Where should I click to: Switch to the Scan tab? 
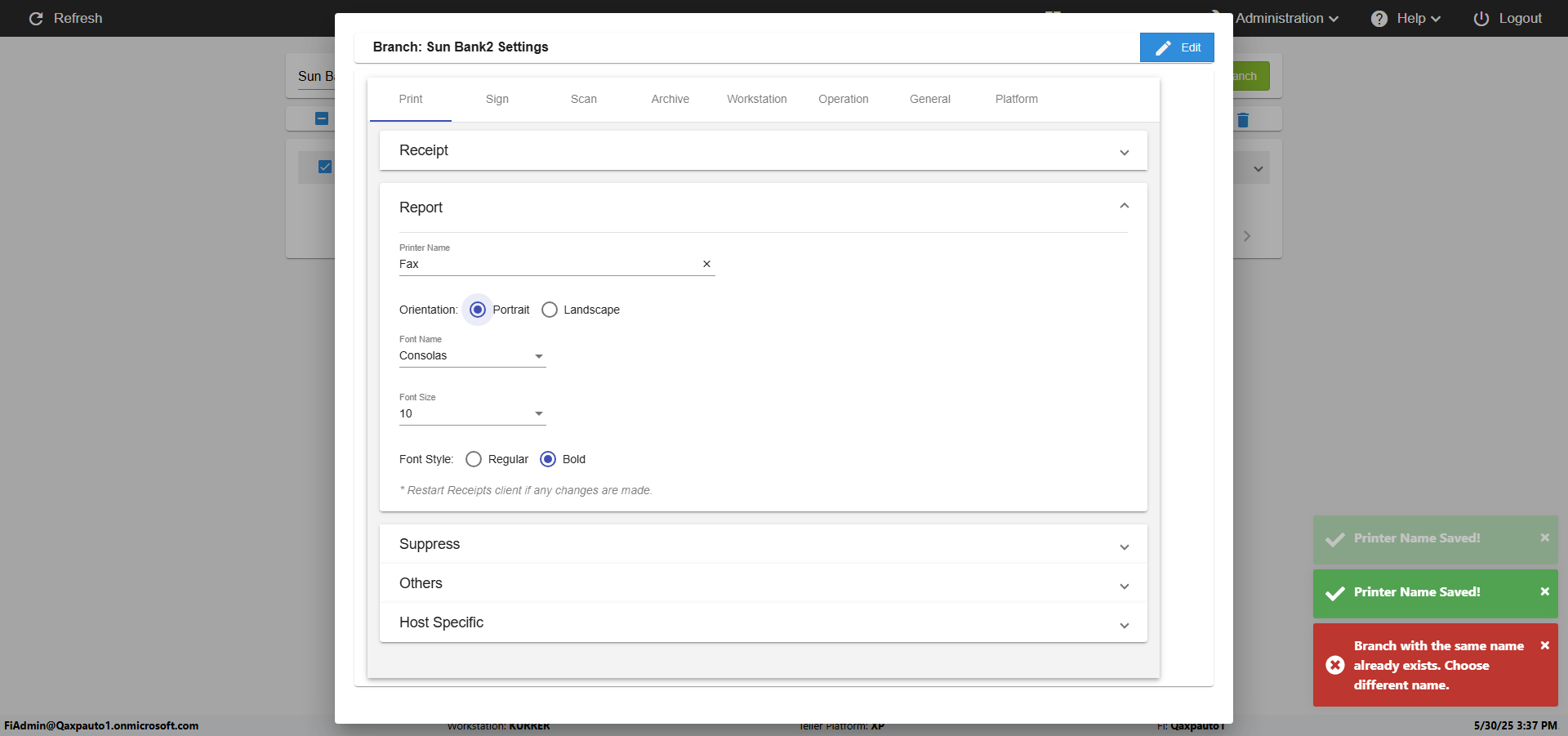583,99
